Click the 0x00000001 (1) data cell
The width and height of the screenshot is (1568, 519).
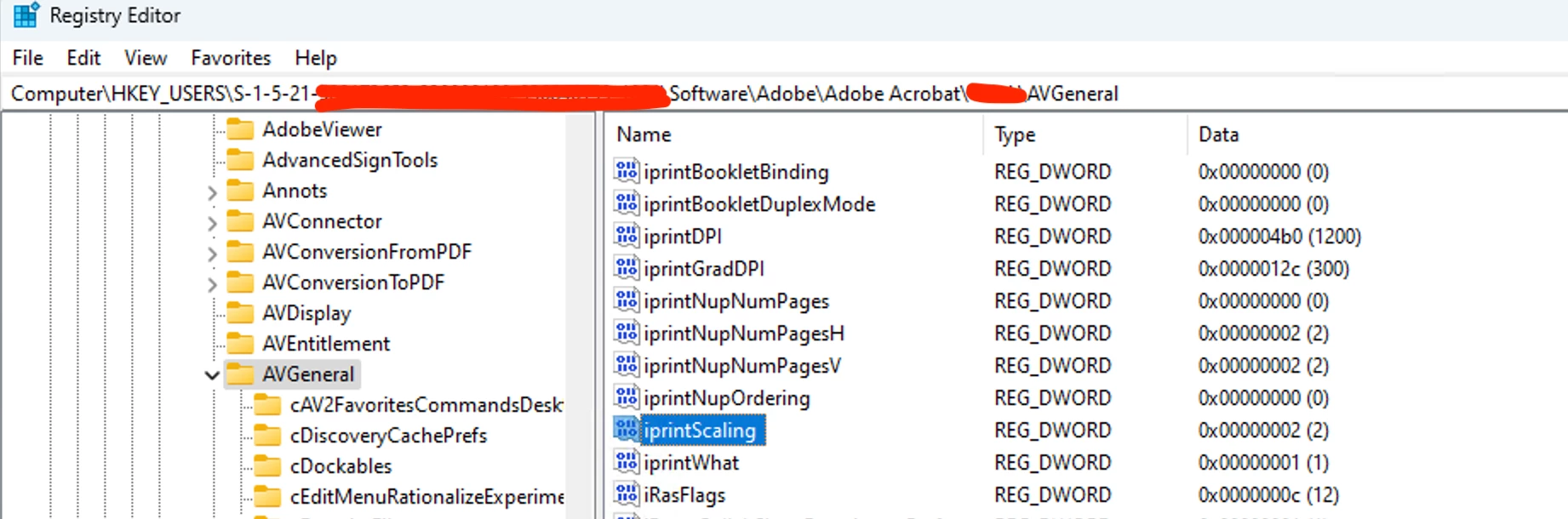[x=1263, y=463]
